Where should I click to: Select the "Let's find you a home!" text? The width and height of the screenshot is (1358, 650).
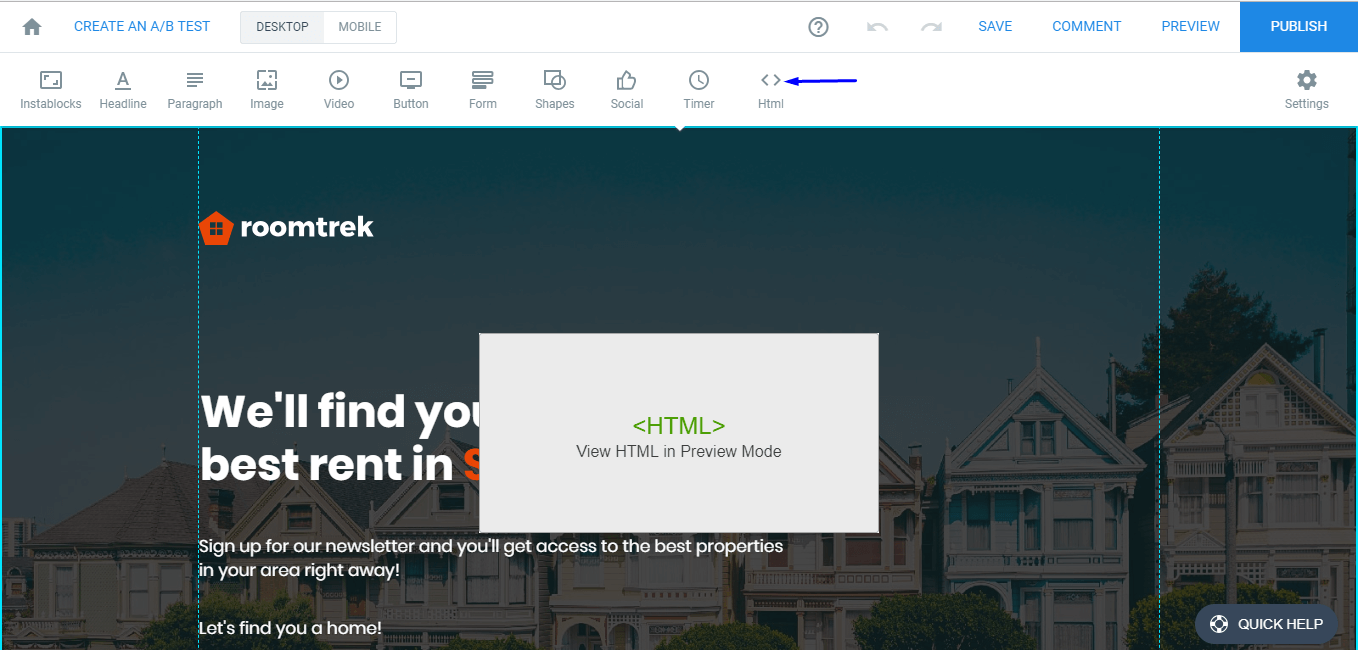[290, 628]
